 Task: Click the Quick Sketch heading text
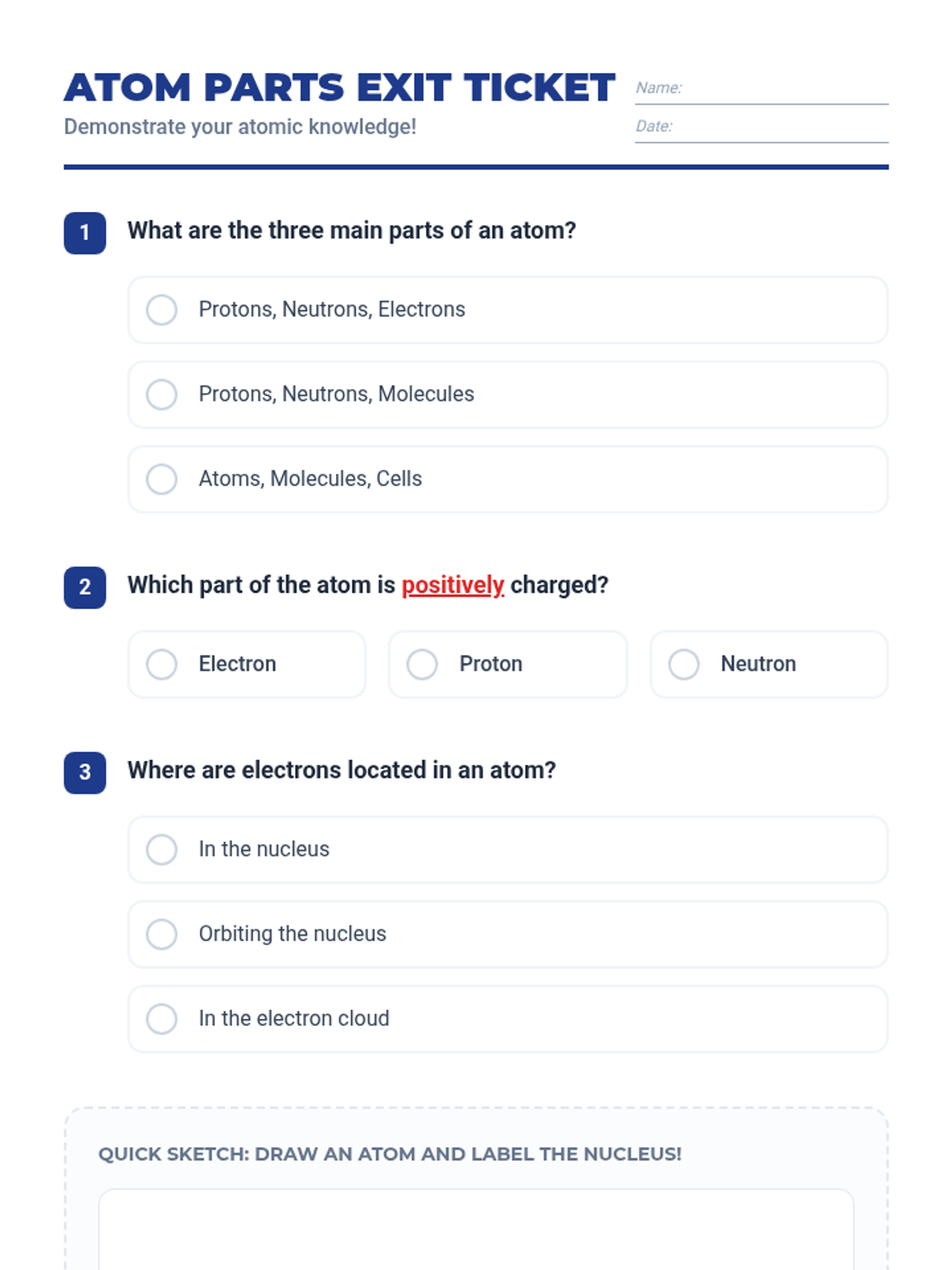[x=390, y=1154]
